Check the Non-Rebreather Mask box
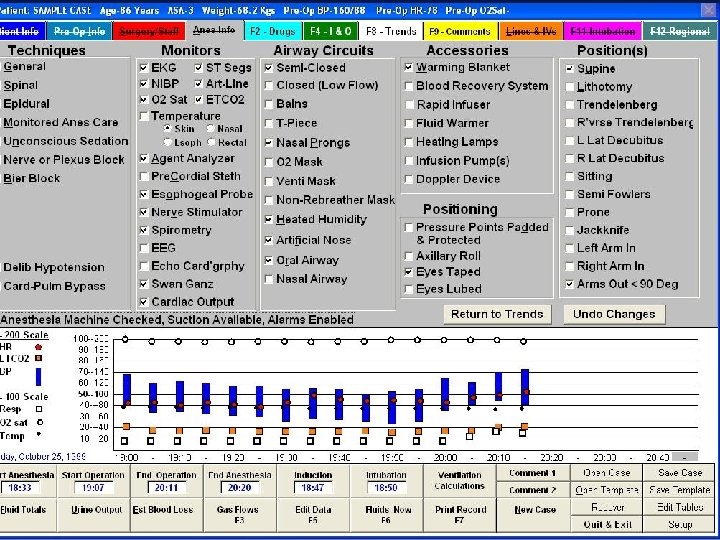Viewport: 720px width, 540px height. pyautogui.click(x=269, y=200)
